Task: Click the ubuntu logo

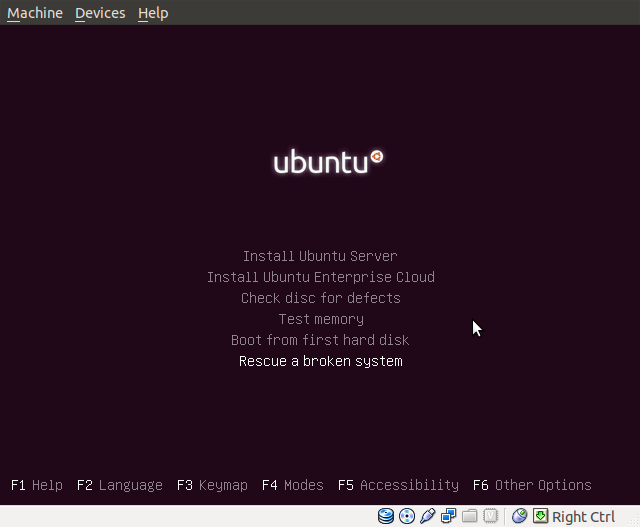Action: [x=328, y=162]
